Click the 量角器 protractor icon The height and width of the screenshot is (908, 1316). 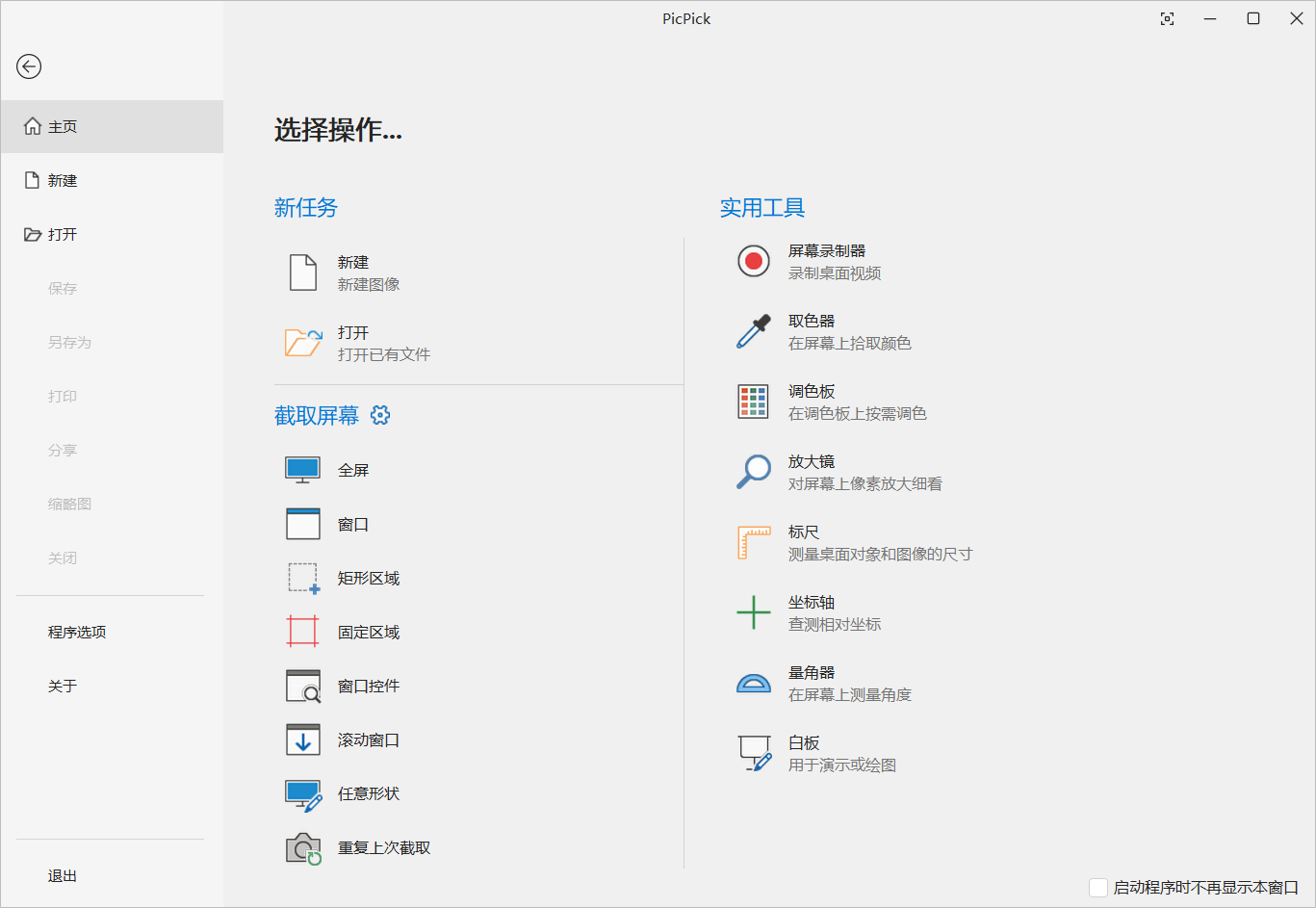754,683
